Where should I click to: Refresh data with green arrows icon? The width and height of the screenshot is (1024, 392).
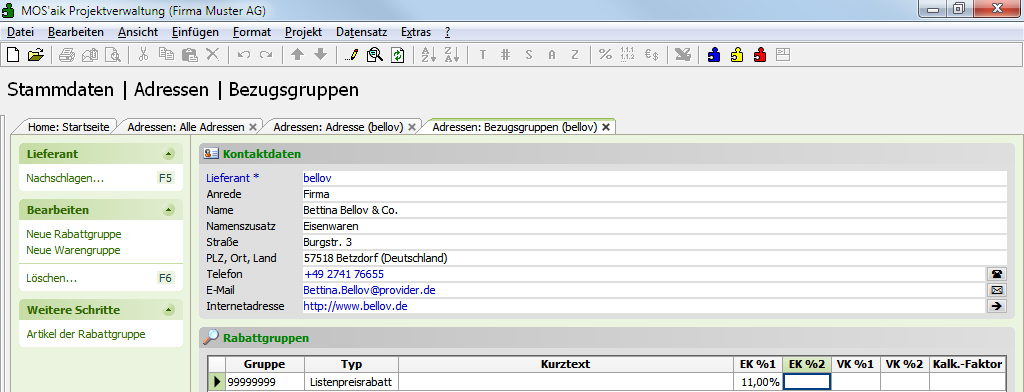[397, 55]
